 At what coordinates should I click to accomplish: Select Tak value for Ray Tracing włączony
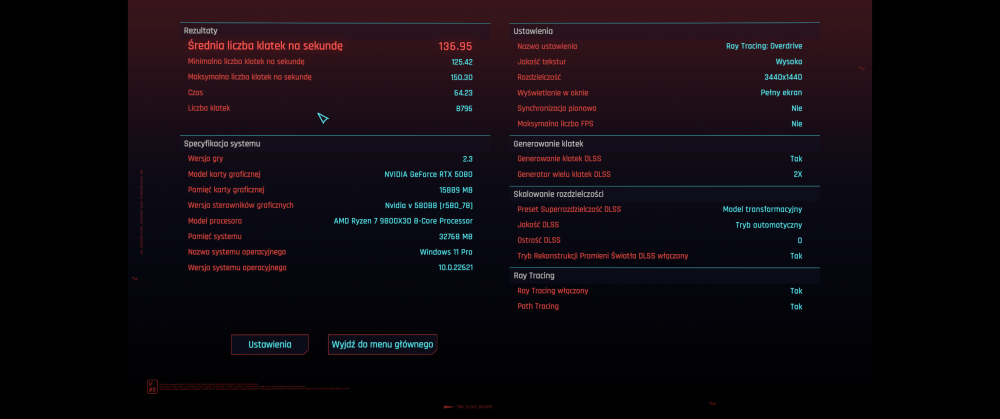(x=796, y=291)
